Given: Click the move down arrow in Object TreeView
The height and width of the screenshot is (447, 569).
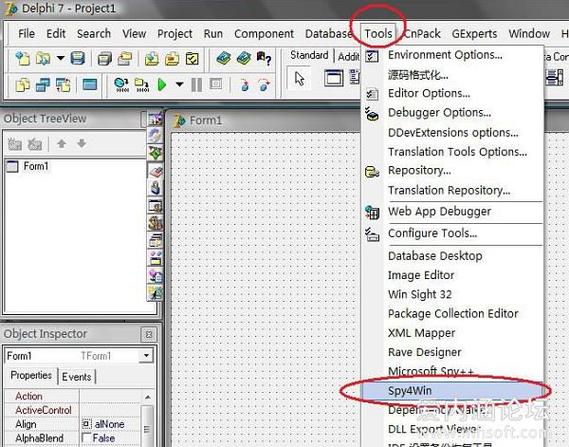Looking at the screenshot, I should click(82, 144).
